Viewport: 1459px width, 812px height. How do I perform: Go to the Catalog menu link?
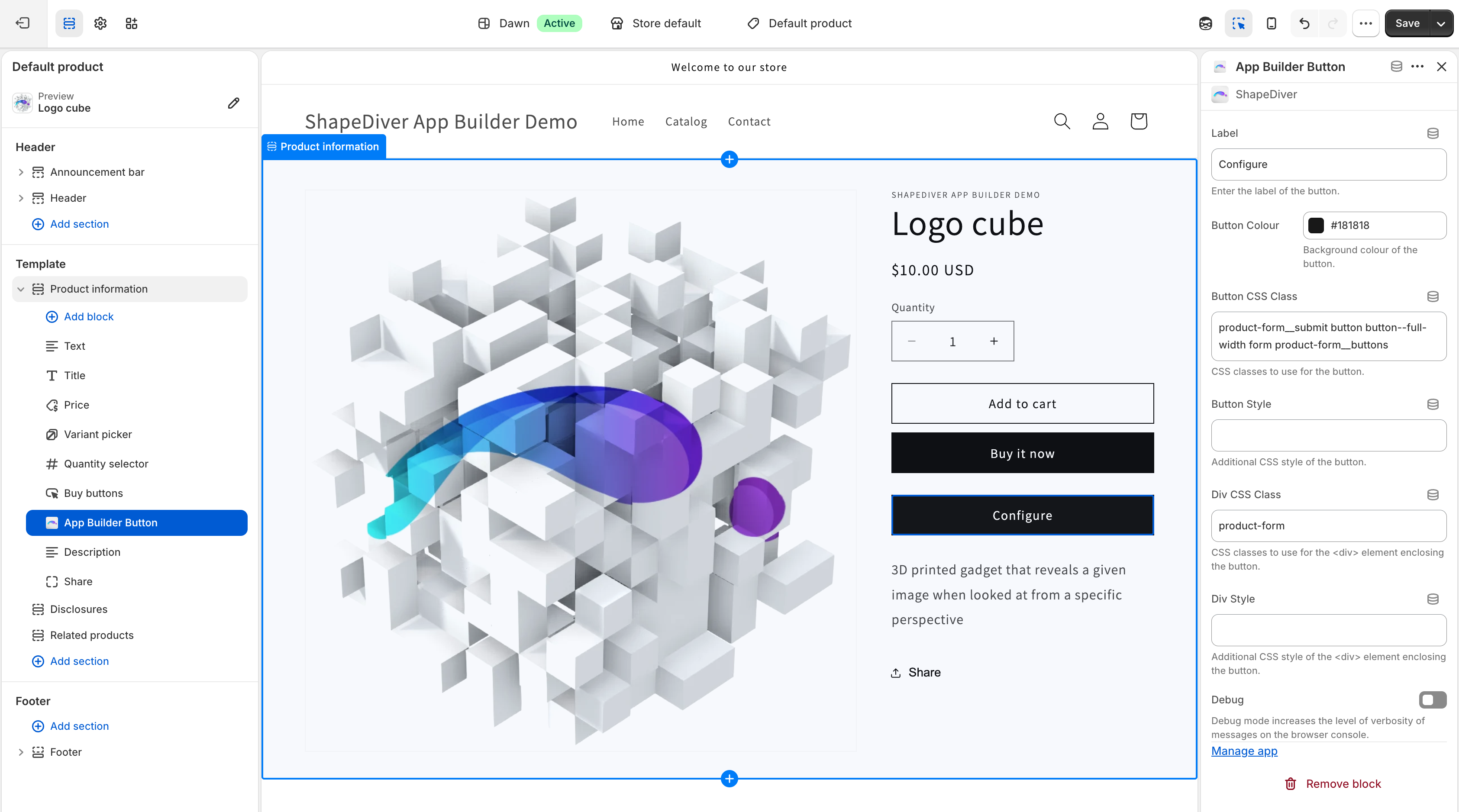click(686, 122)
